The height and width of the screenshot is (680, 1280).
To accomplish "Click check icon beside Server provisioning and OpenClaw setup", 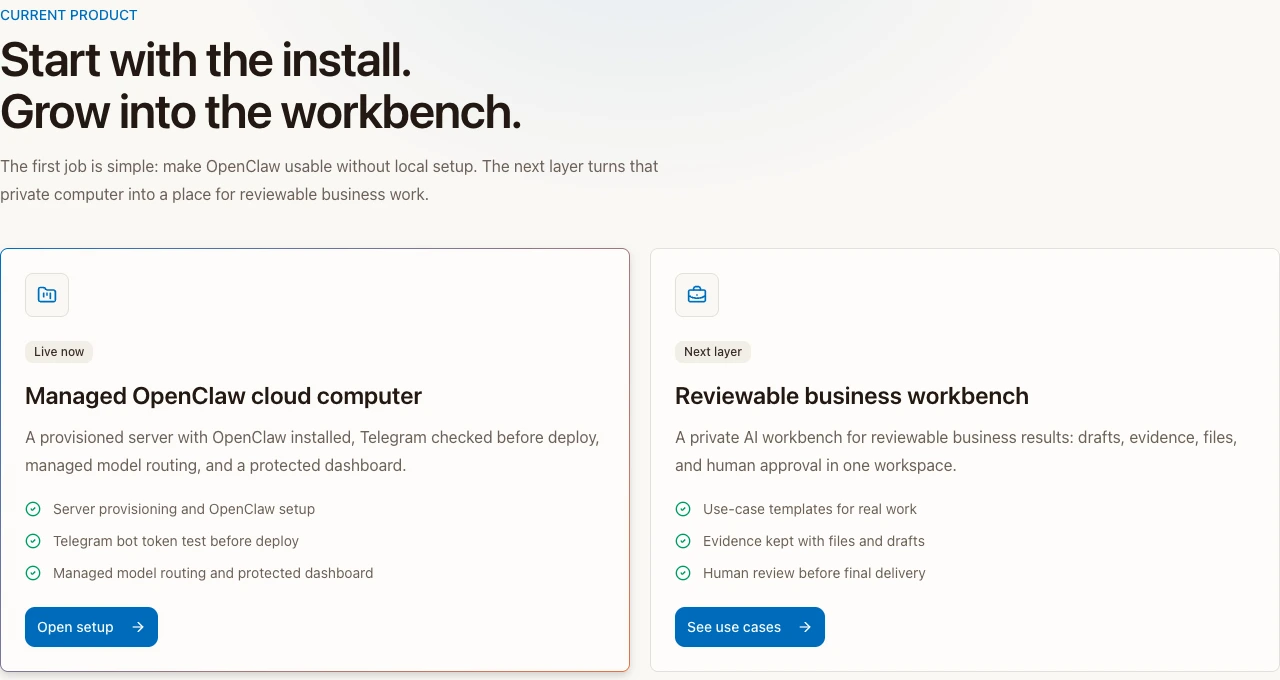I will [x=33, y=509].
